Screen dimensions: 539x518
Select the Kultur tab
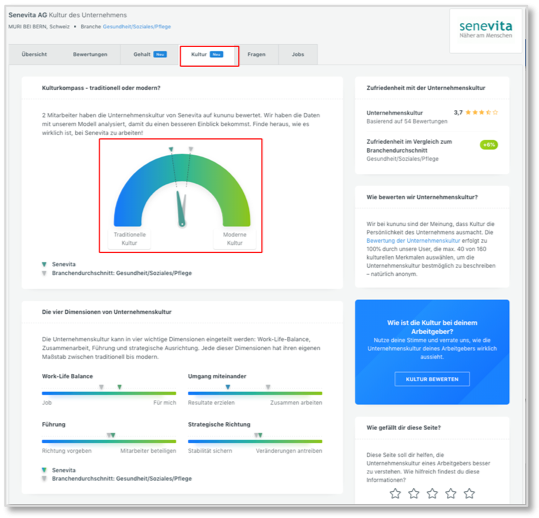point(207,54)
